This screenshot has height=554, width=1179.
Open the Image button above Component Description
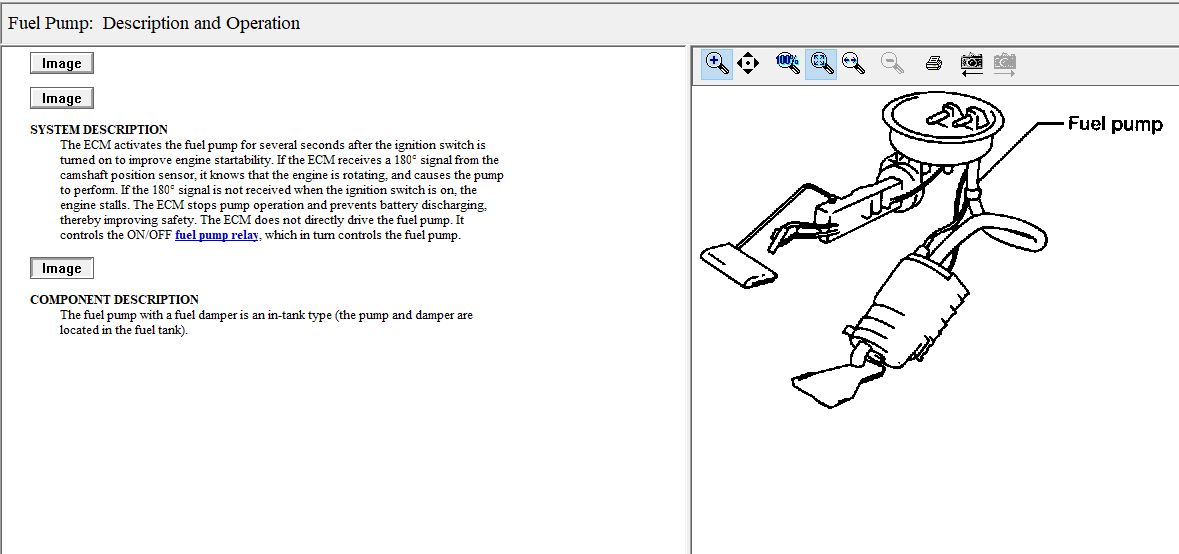[62, 268]
